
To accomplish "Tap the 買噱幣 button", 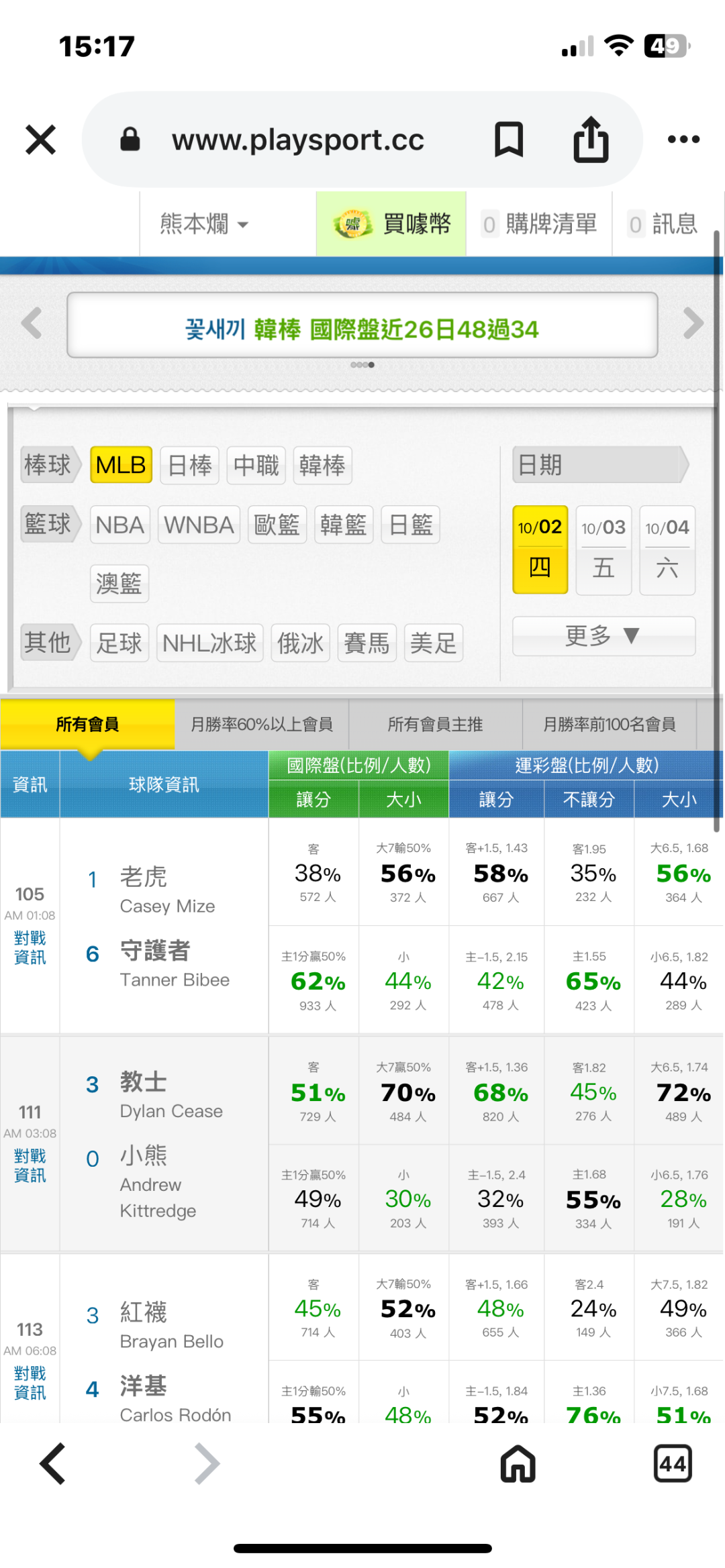I will tap(391, 224).
